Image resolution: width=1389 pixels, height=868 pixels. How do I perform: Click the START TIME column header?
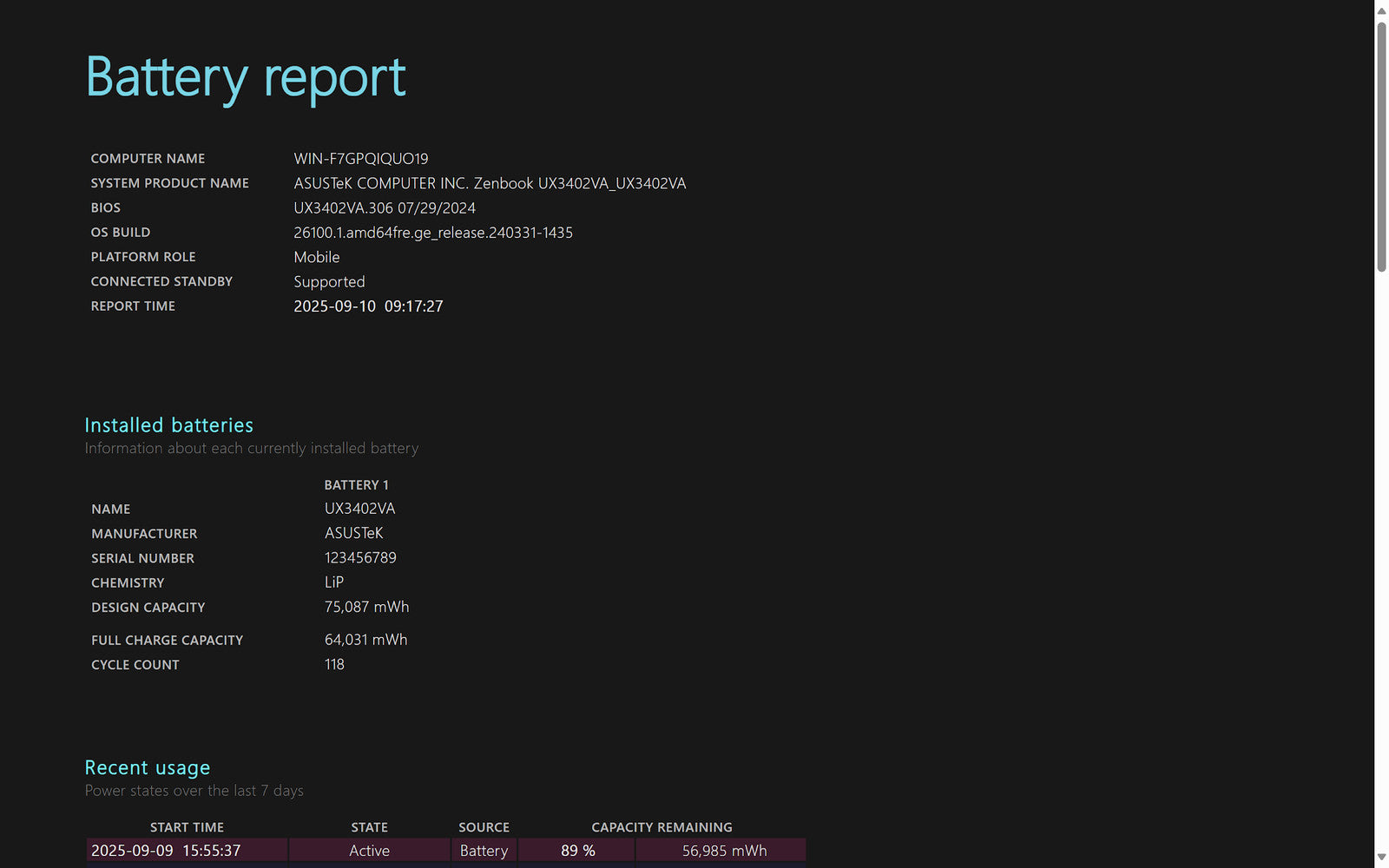tap(187, 828)
